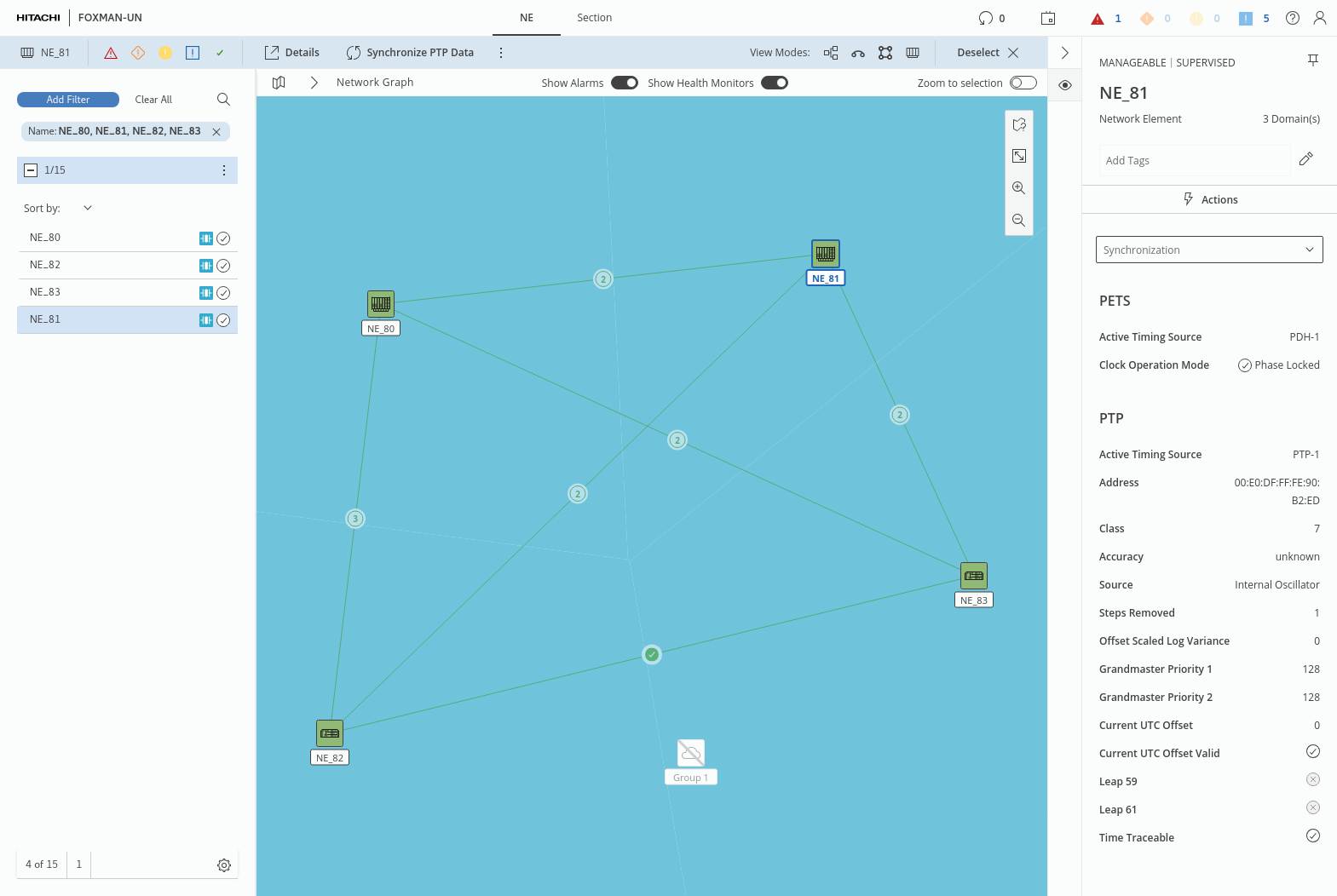Switch to the Section tab

pos(594,18)
